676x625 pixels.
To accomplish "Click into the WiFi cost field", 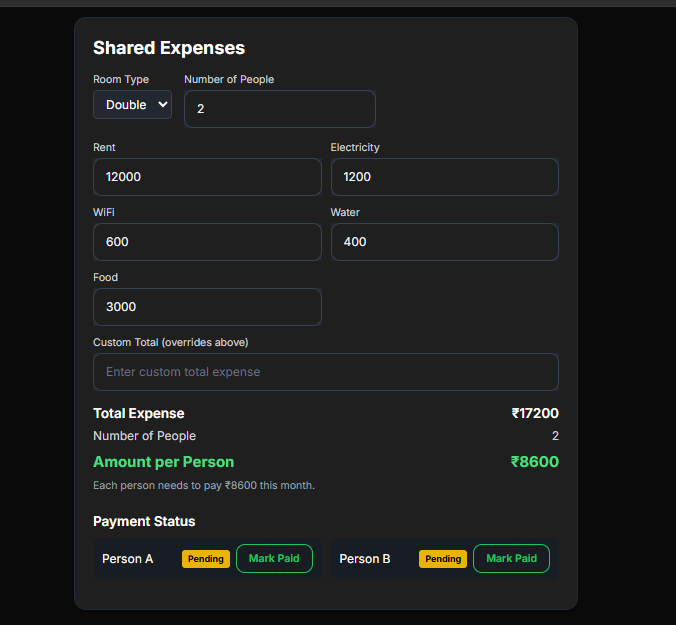I will pos(207,242).
